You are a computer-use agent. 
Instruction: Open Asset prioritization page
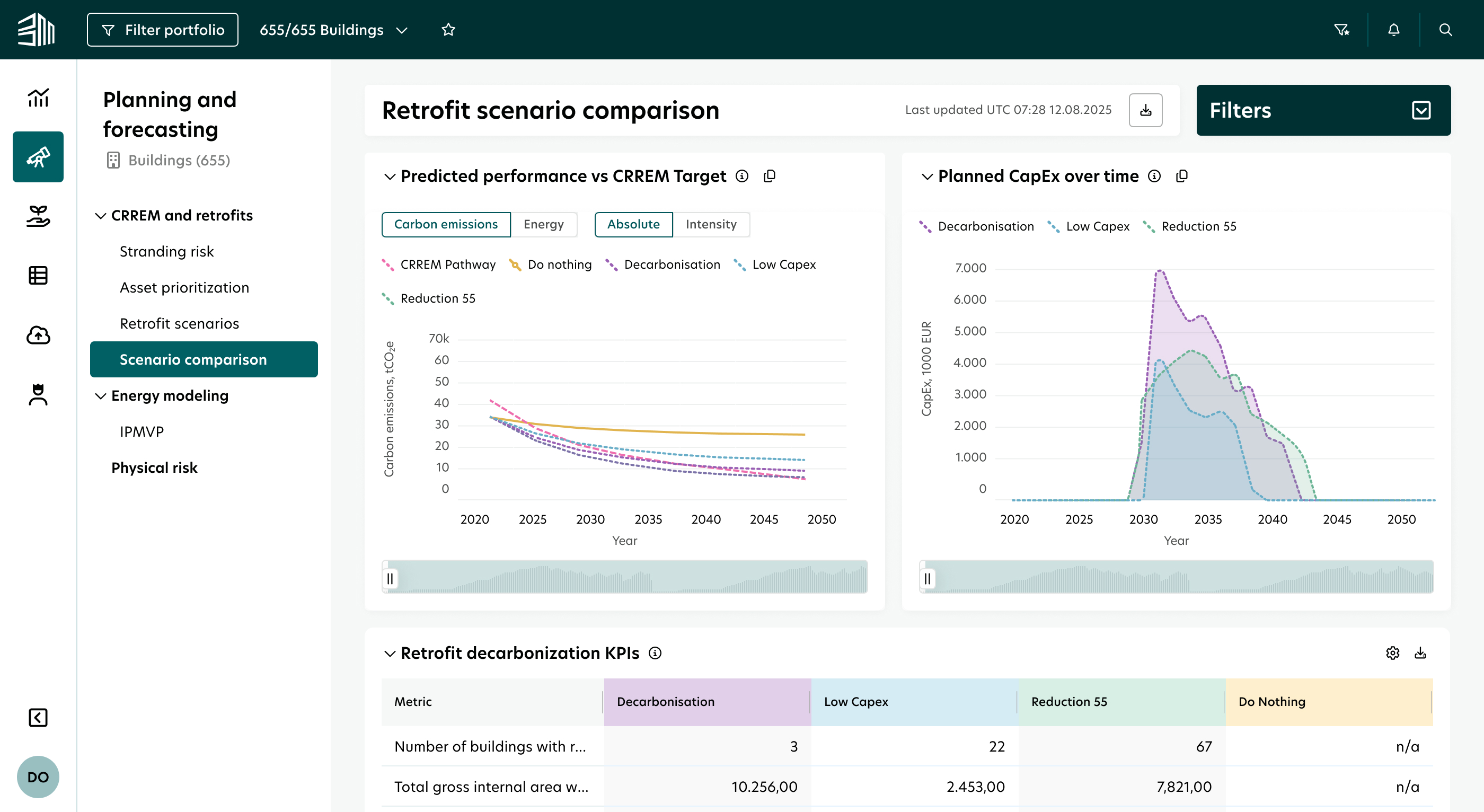[184, 288]
